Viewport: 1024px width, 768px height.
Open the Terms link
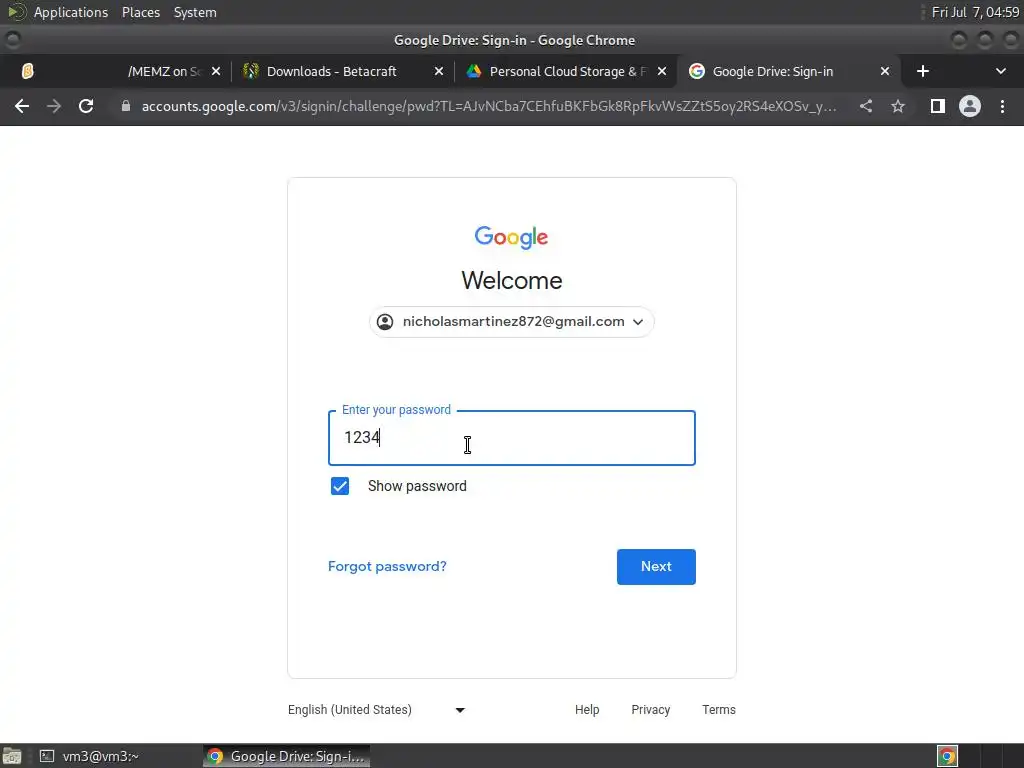(x=718, y=710)
